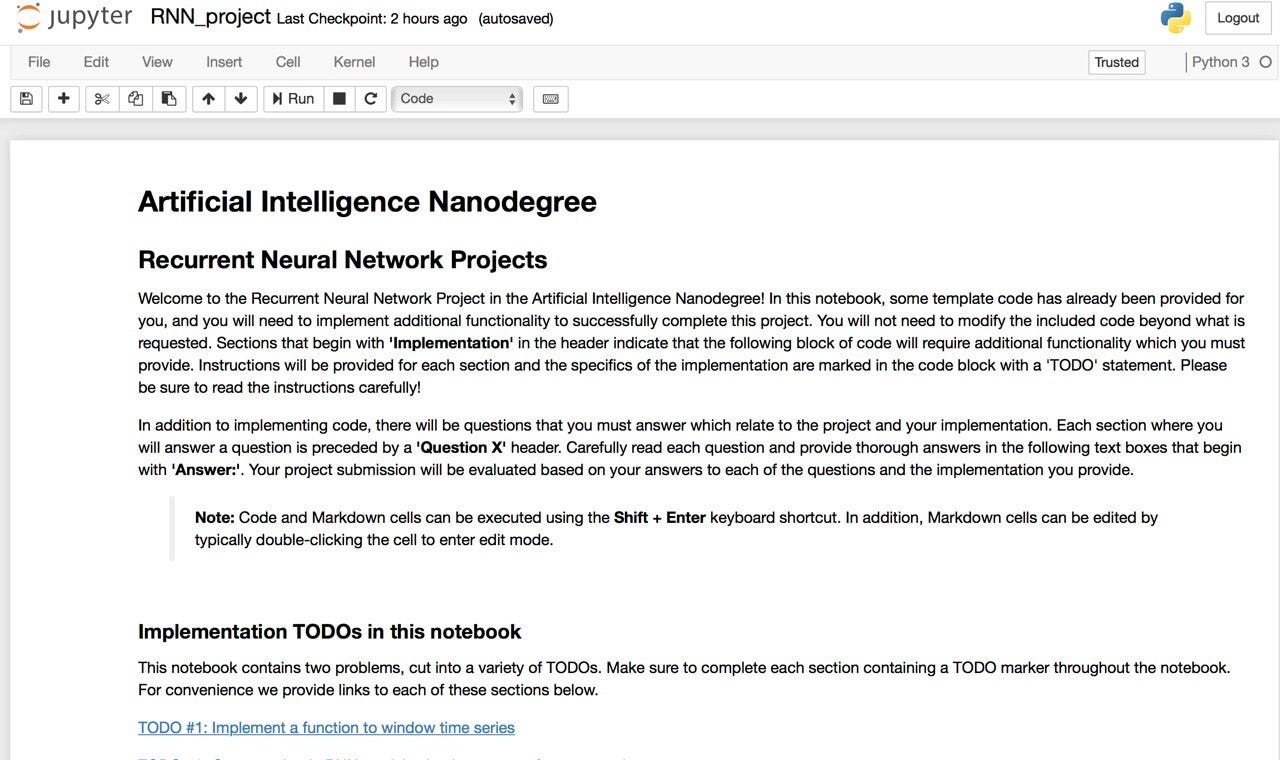Rename the notebook title RNN_project

tap(210, 16)
